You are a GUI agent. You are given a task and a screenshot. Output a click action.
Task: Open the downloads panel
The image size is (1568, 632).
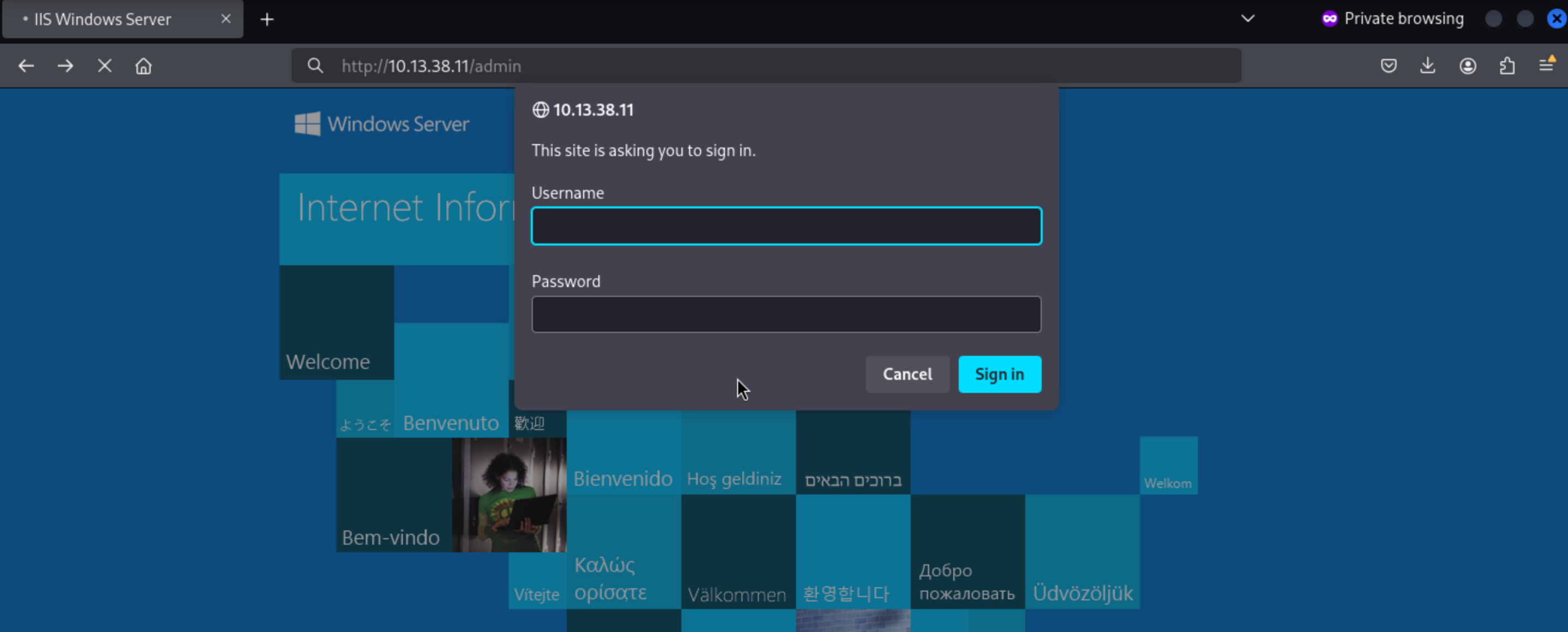[x=1427, y=65]
